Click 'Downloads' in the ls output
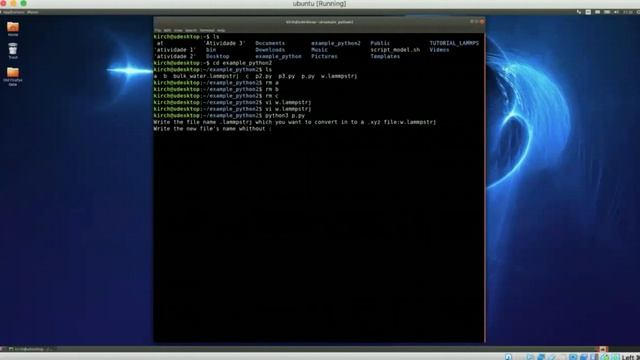This screenshot has width=640, height=360. [x=270, y=50]
